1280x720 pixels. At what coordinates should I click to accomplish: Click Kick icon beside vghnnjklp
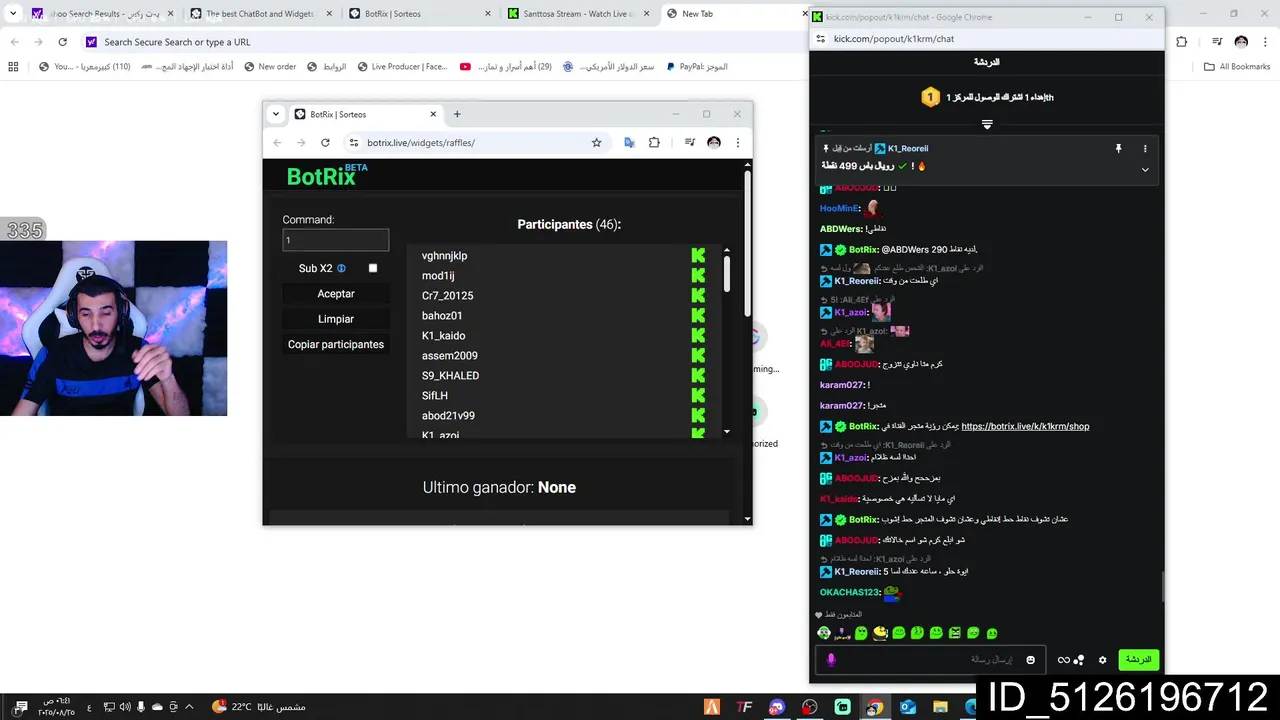tap(698, 256)
